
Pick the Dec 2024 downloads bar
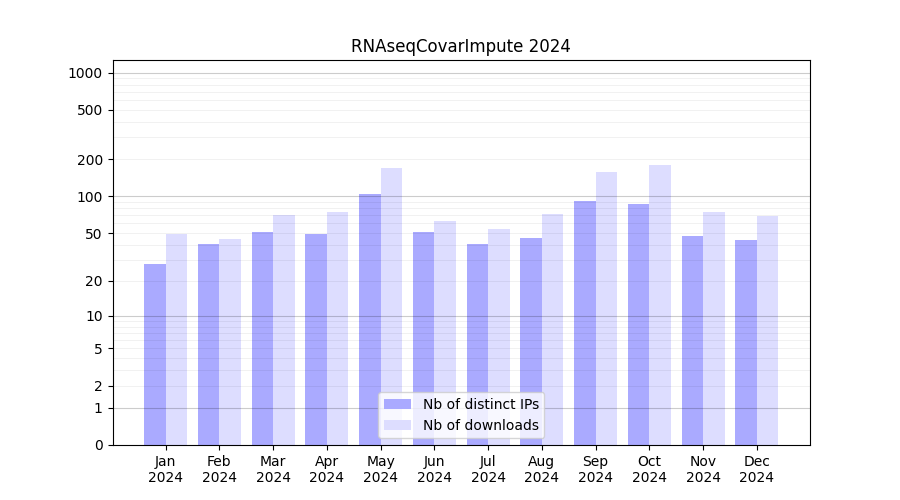click(767, 330)
